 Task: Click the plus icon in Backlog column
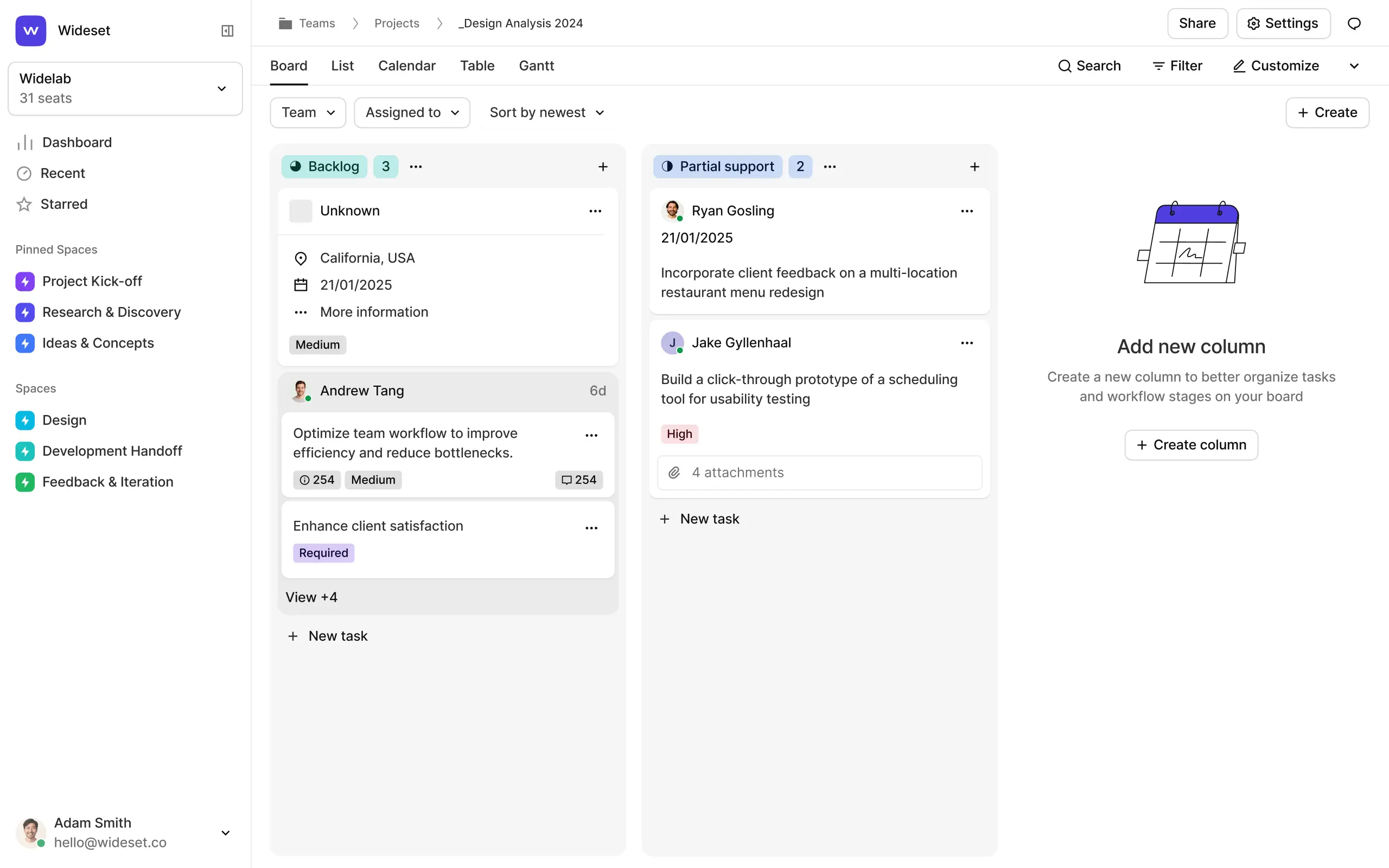tap(603, 167)
